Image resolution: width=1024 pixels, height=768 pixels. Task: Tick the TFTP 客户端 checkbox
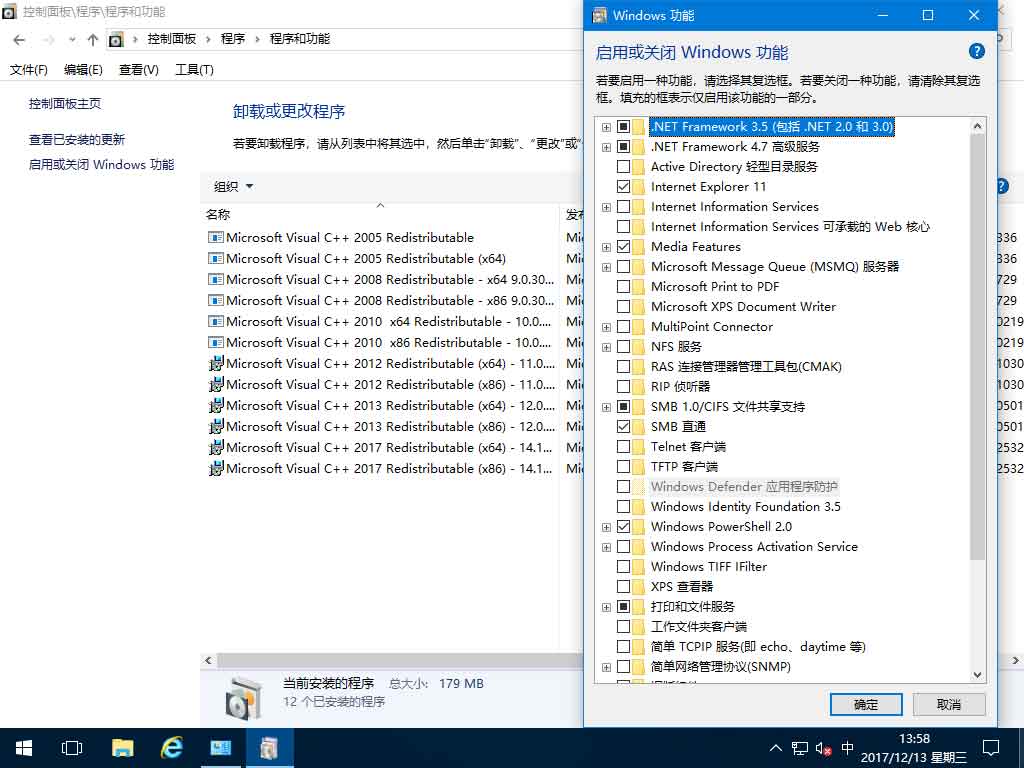(624, 466)
